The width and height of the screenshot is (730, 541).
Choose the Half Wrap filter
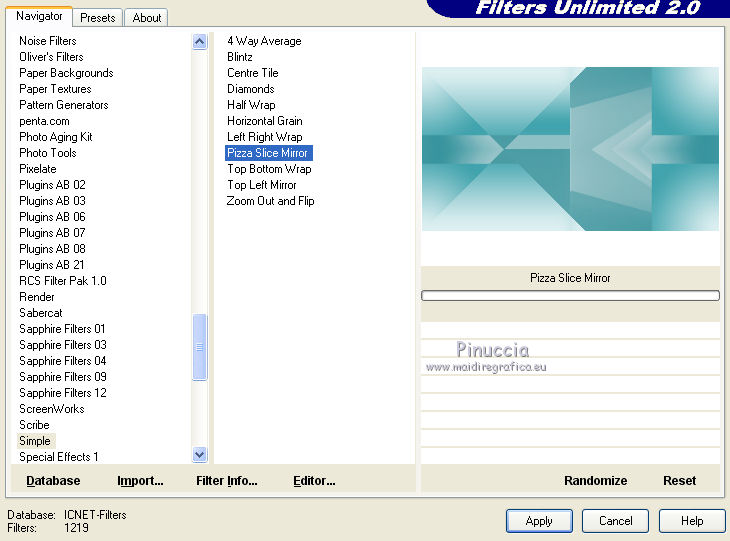pyautogui.click(x=251, y=105)
